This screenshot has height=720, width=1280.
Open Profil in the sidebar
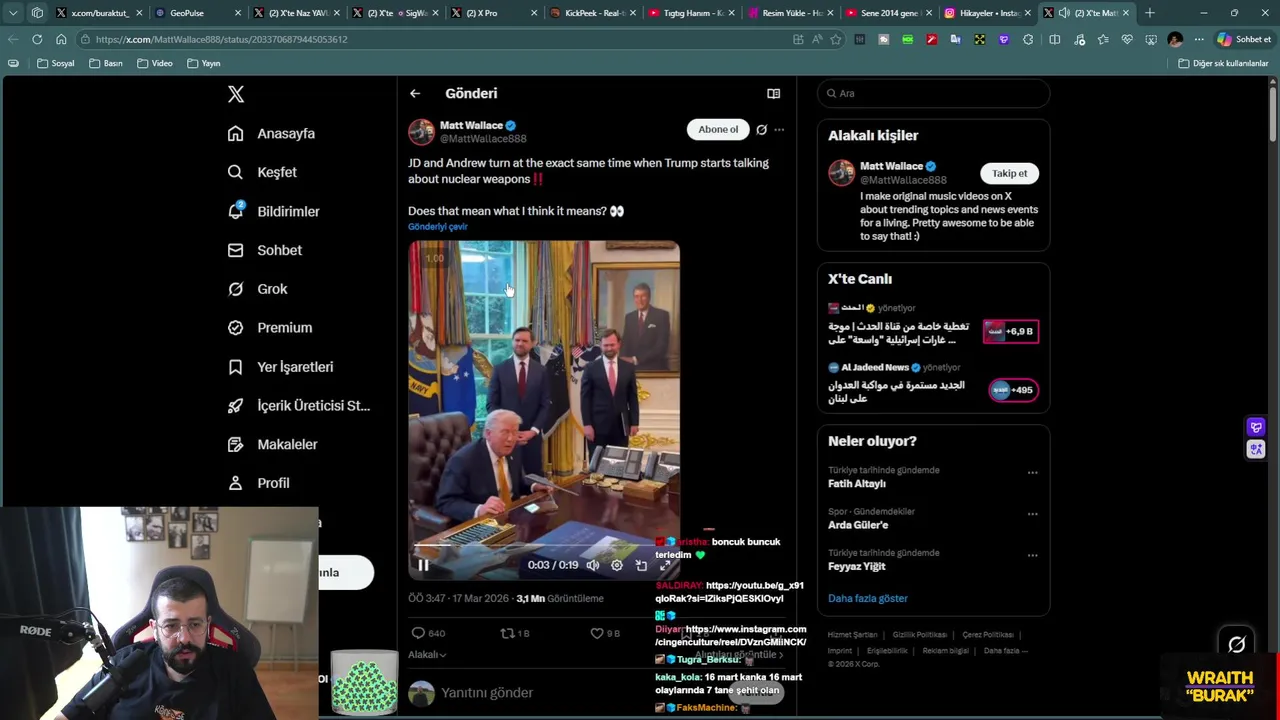[259, 483]
